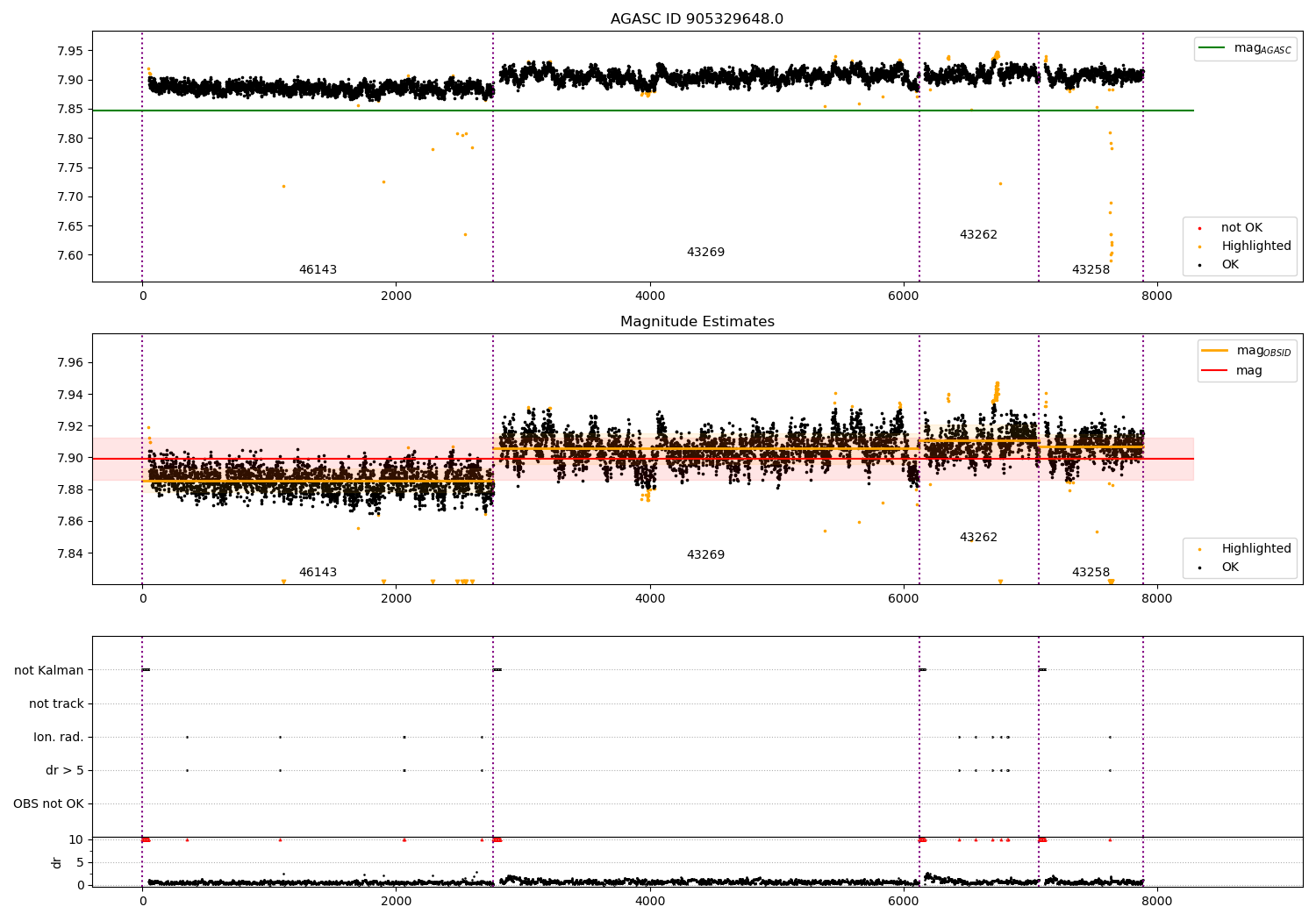Viewport: 1316px width, 921px height.
Task: Click the 6000 x-tick under Magnitude Estimates plot
Action: pyautogui.click(x=904, y=599)
